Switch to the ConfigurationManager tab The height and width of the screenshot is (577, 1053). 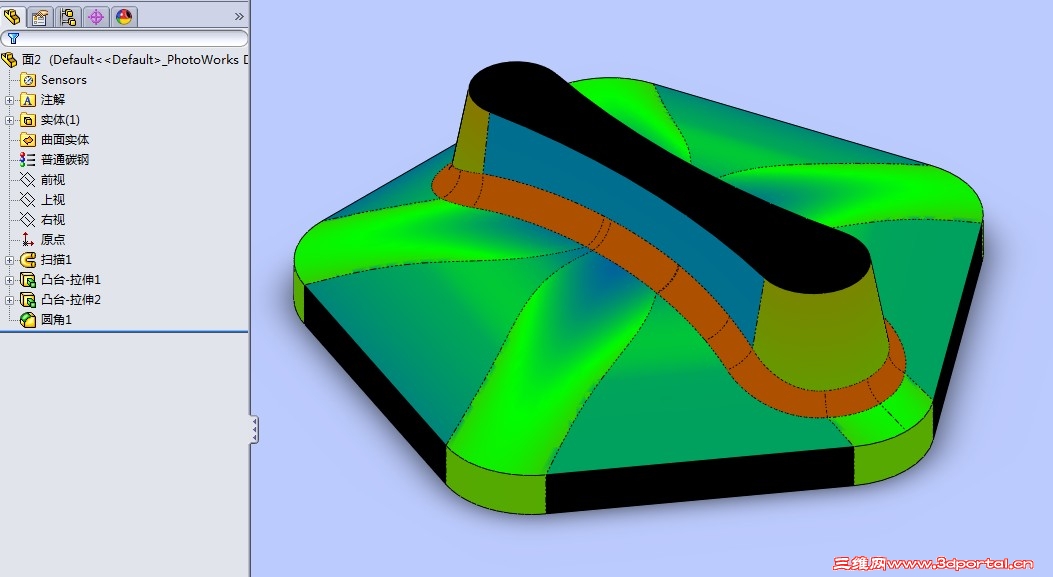(x=68, y=17)
